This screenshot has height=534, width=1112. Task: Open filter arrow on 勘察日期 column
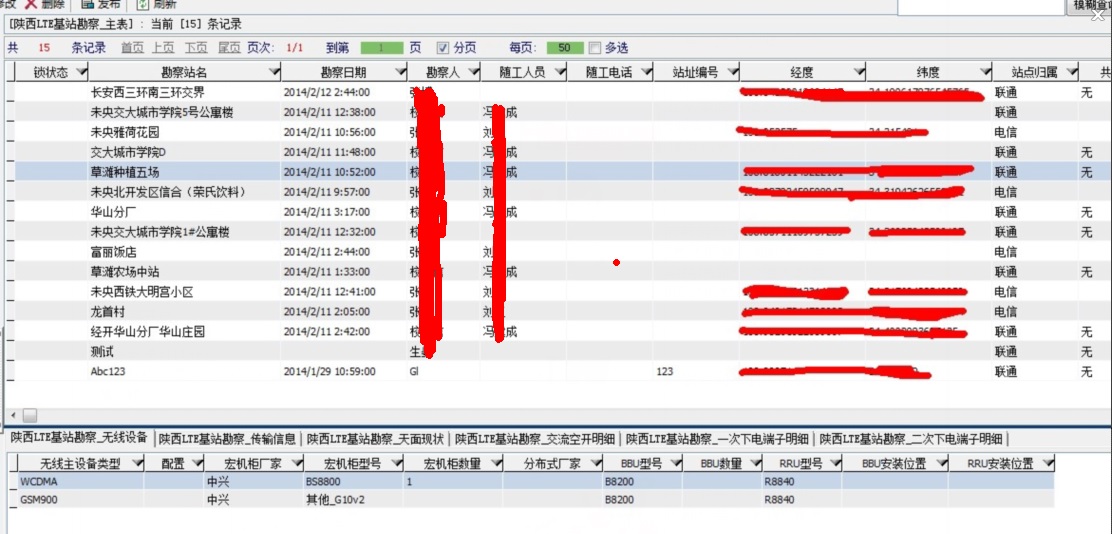[x=400, y=72]
